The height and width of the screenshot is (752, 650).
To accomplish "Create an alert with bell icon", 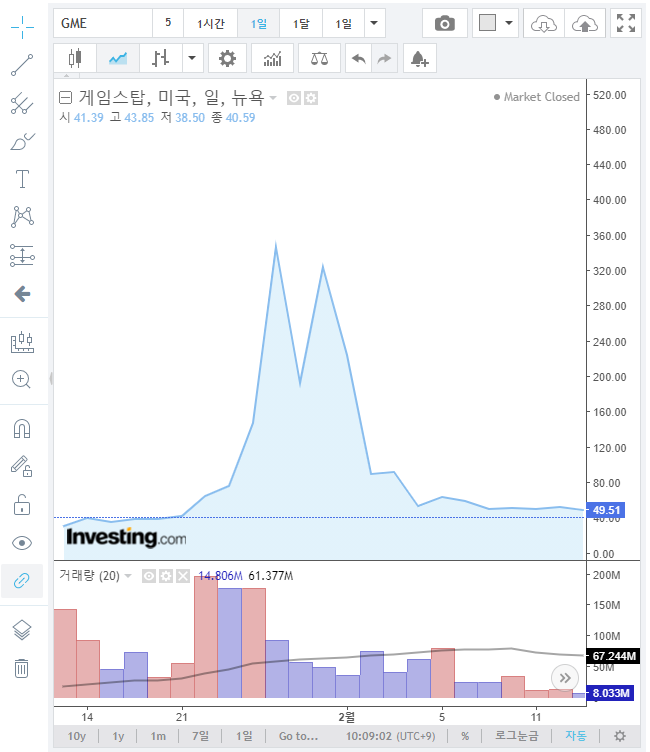I will pyautogui.click(x=420, y=59).
